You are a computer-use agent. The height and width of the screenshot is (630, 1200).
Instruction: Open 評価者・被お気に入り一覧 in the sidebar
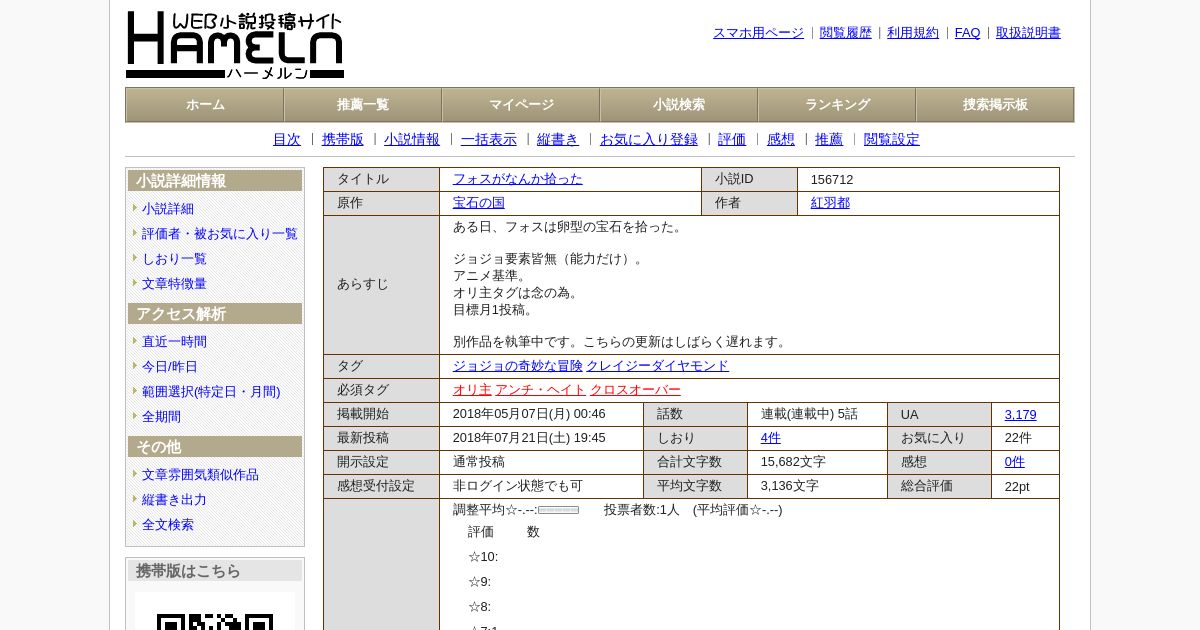point(220,234)
